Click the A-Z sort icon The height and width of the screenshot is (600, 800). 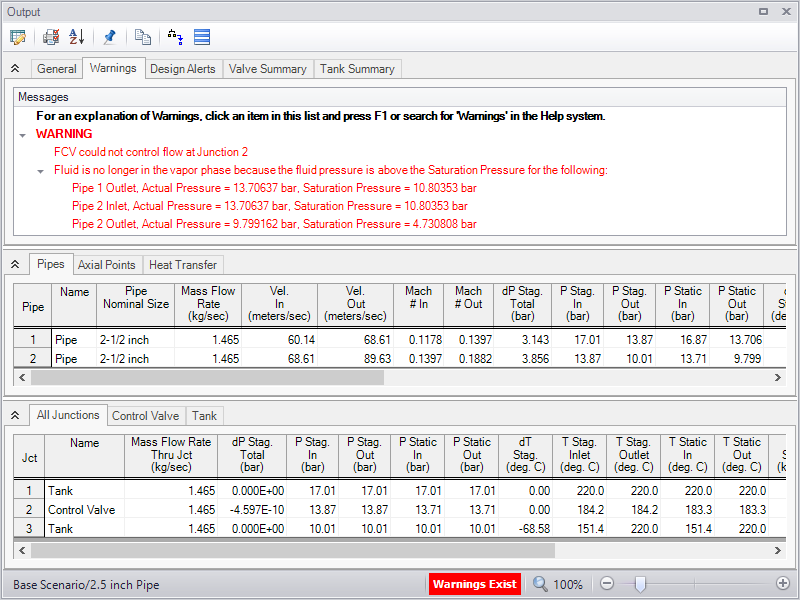76,37
